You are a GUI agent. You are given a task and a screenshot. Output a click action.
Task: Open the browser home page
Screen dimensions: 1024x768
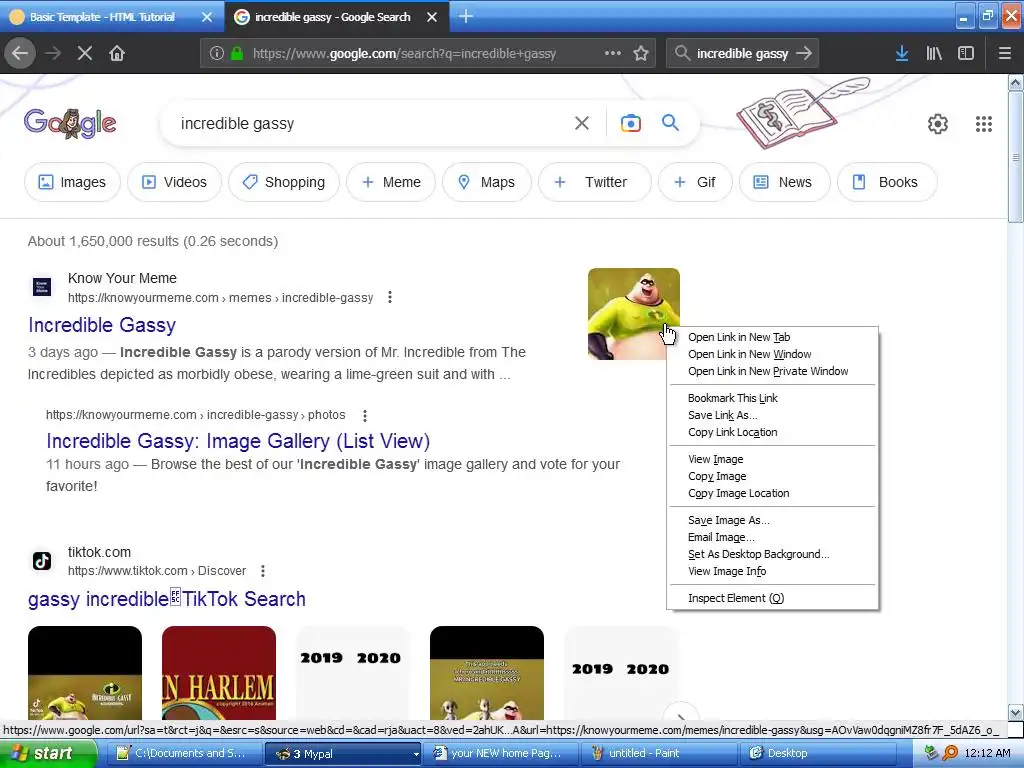pyautogui.click(x=117, y=53)
